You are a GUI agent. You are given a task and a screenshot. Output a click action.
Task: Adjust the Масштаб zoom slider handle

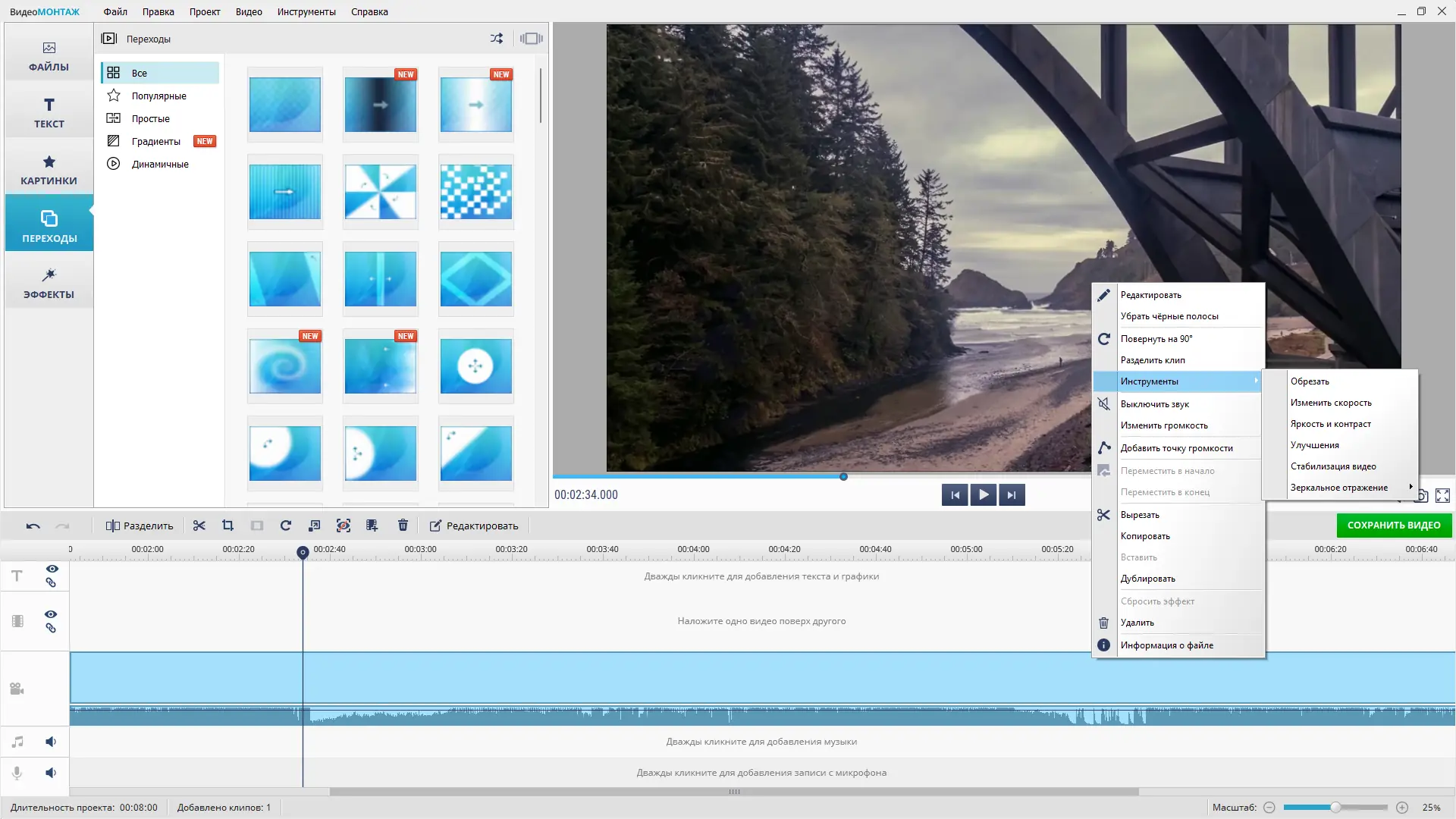pos(1335,808)
